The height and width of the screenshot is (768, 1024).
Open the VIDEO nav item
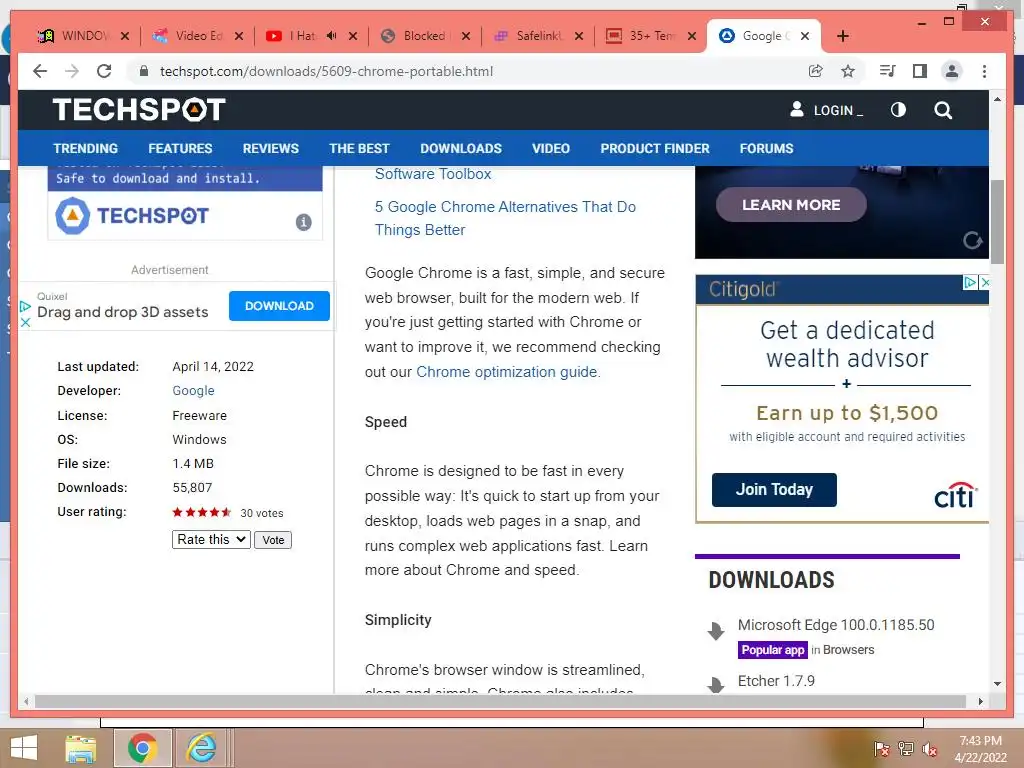coord(551,148)
